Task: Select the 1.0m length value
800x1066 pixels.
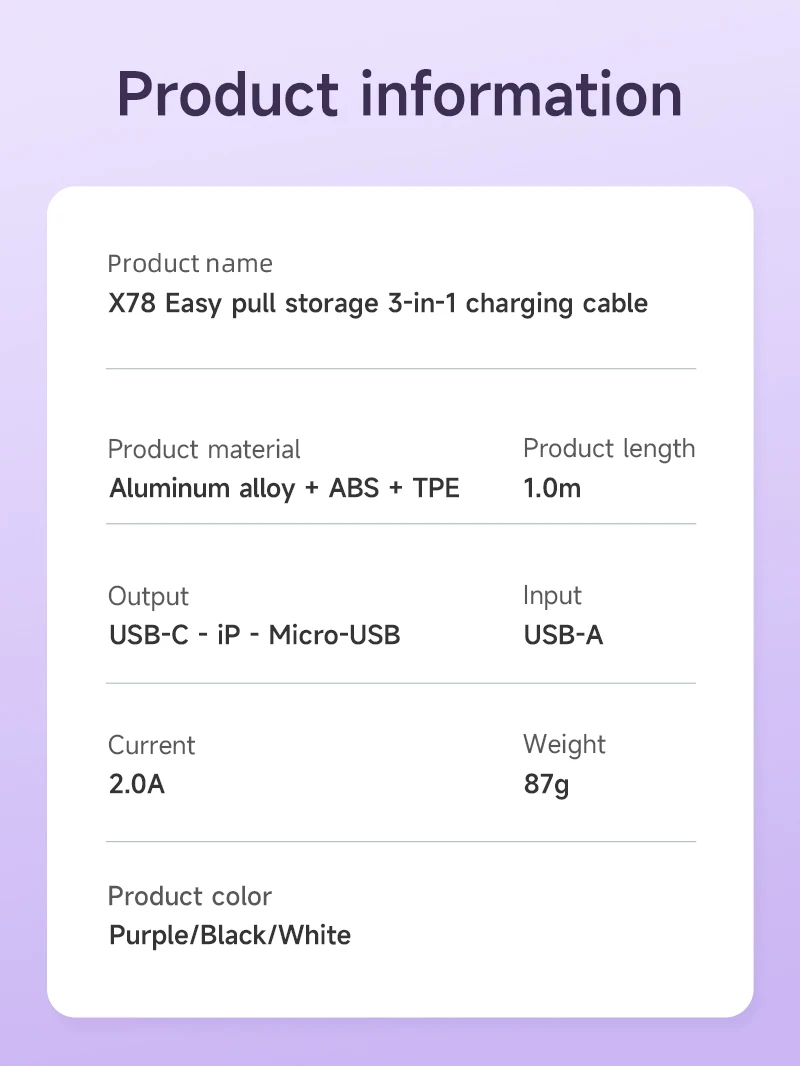Action: (x=552, y=489)
